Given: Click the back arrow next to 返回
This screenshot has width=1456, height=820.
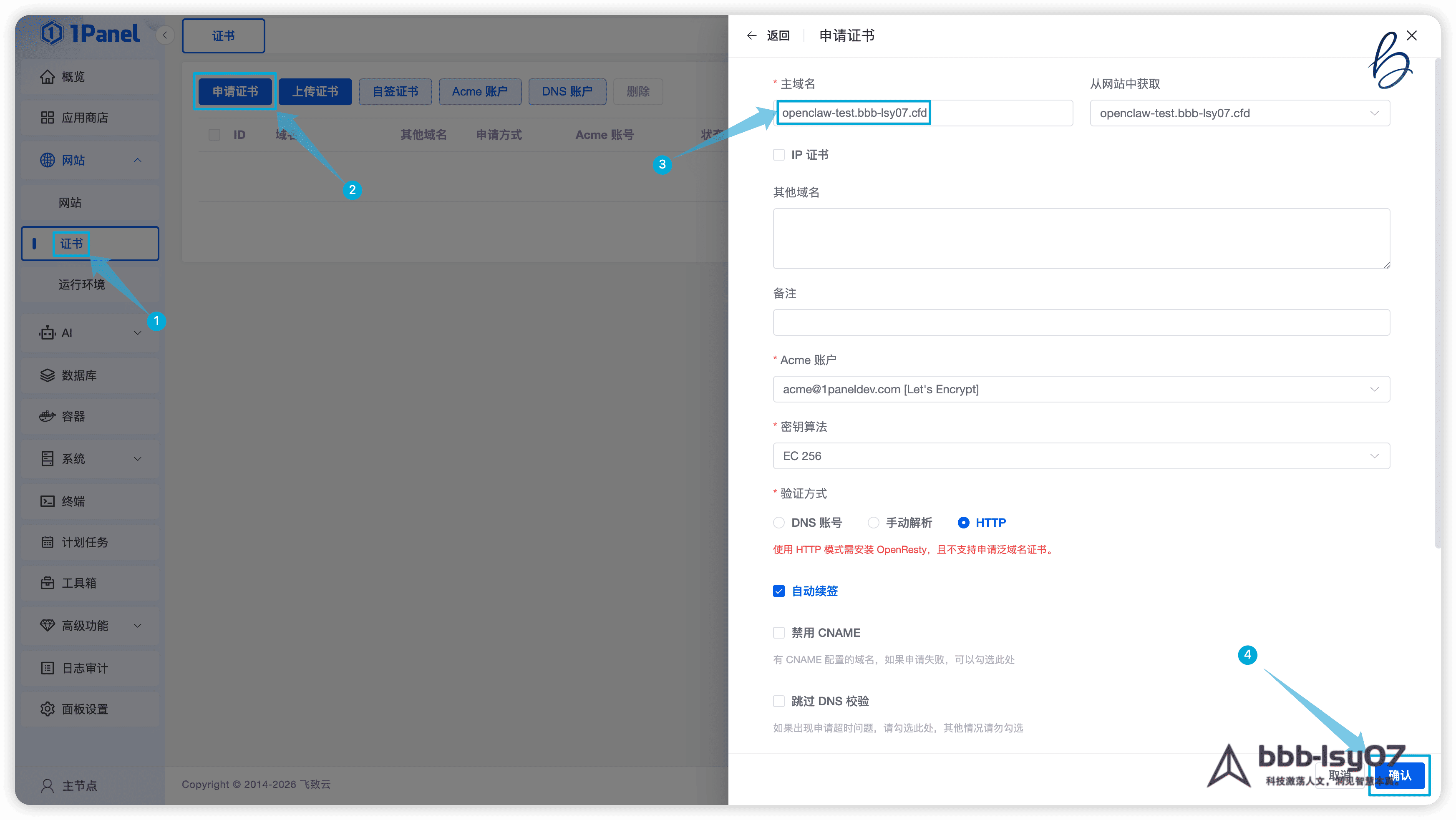Looking at the screenshot, I should (752, 35).
